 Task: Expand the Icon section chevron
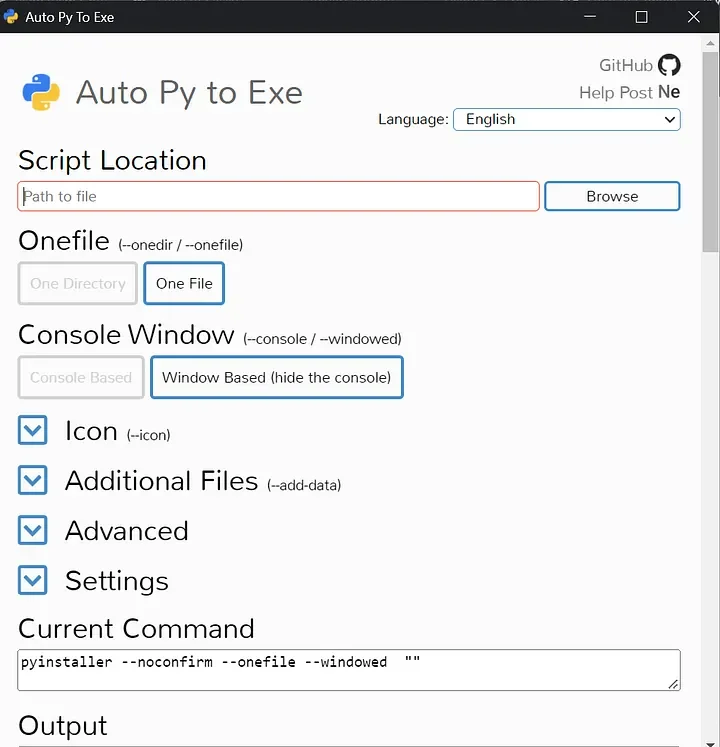click(32, 430)
